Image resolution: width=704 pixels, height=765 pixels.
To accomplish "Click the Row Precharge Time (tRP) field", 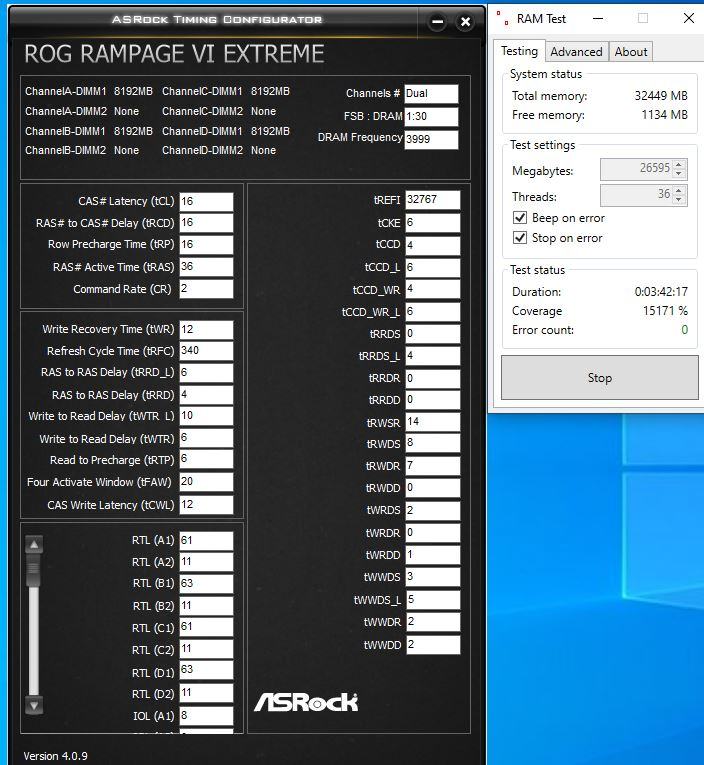I will point(206,245).
